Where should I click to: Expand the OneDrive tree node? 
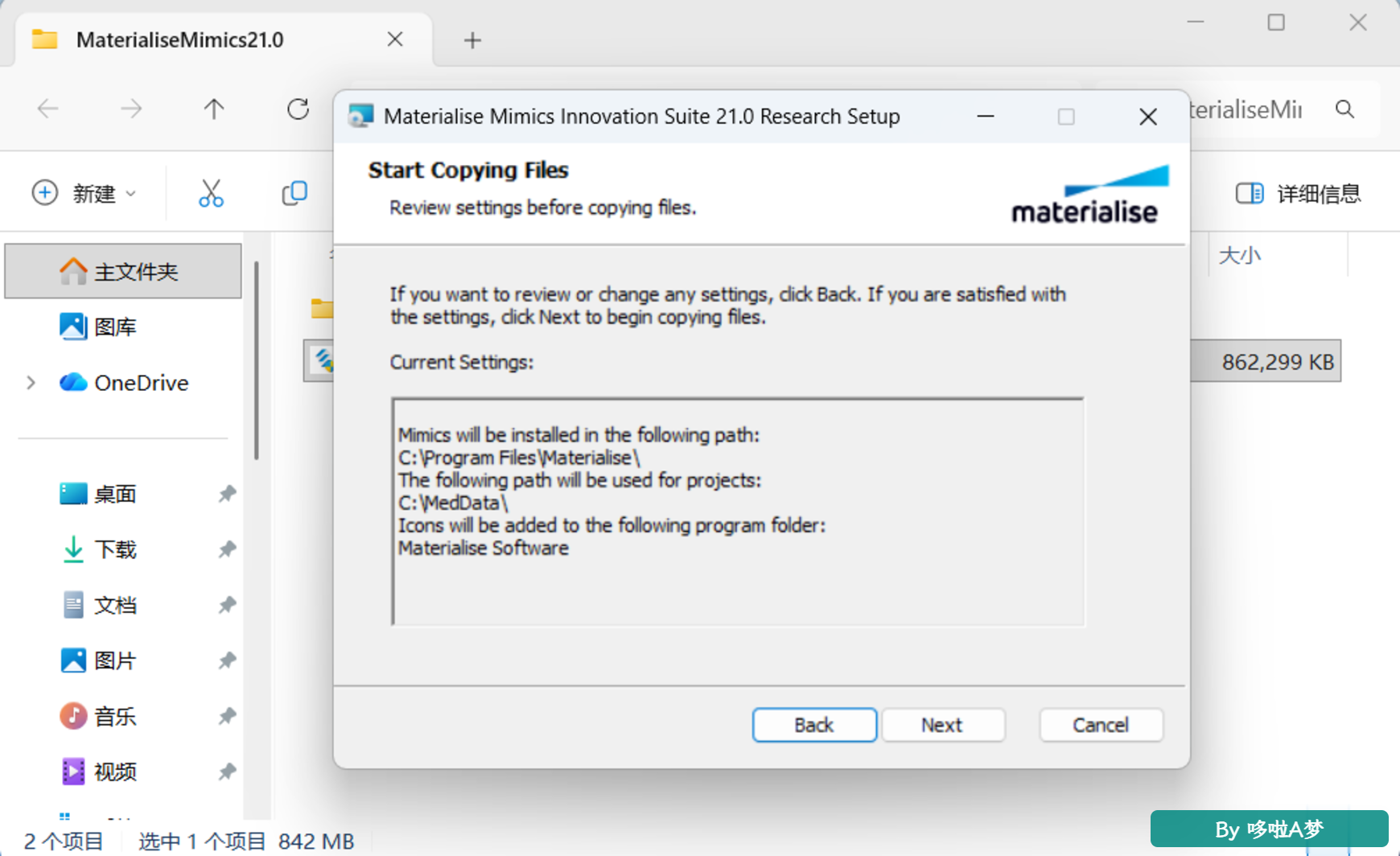click(31, 383)
